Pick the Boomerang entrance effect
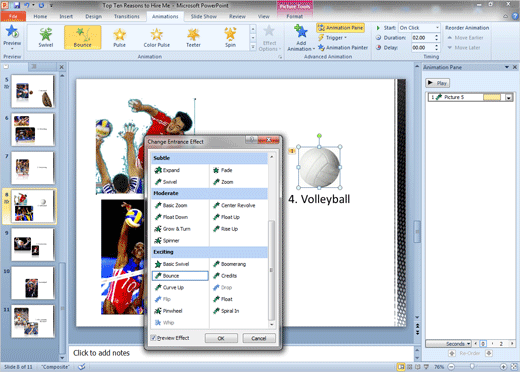This screenshot has width=520, height=372. click(234, 264)
